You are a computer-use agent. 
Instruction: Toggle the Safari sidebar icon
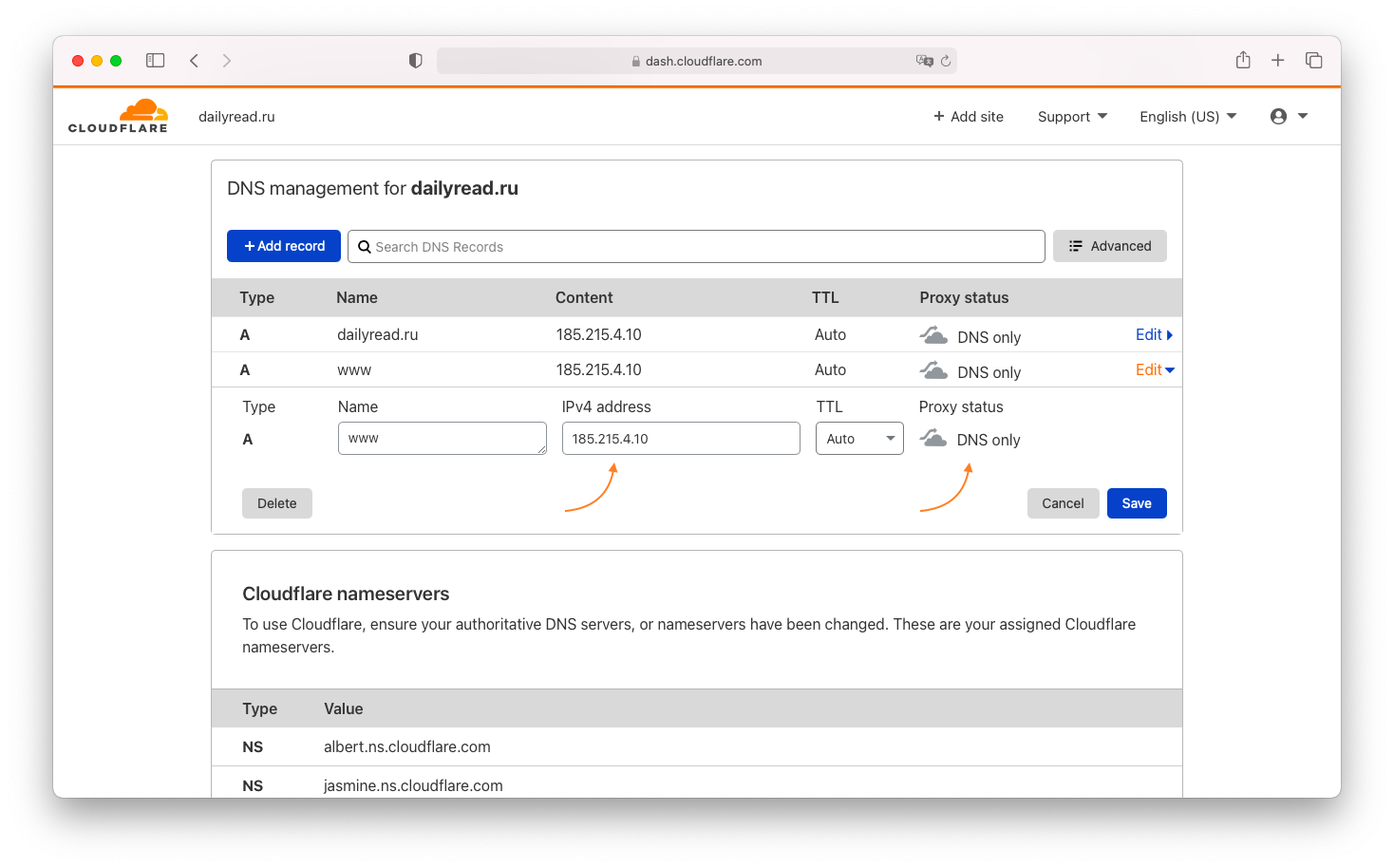click(x=156, y=61)
